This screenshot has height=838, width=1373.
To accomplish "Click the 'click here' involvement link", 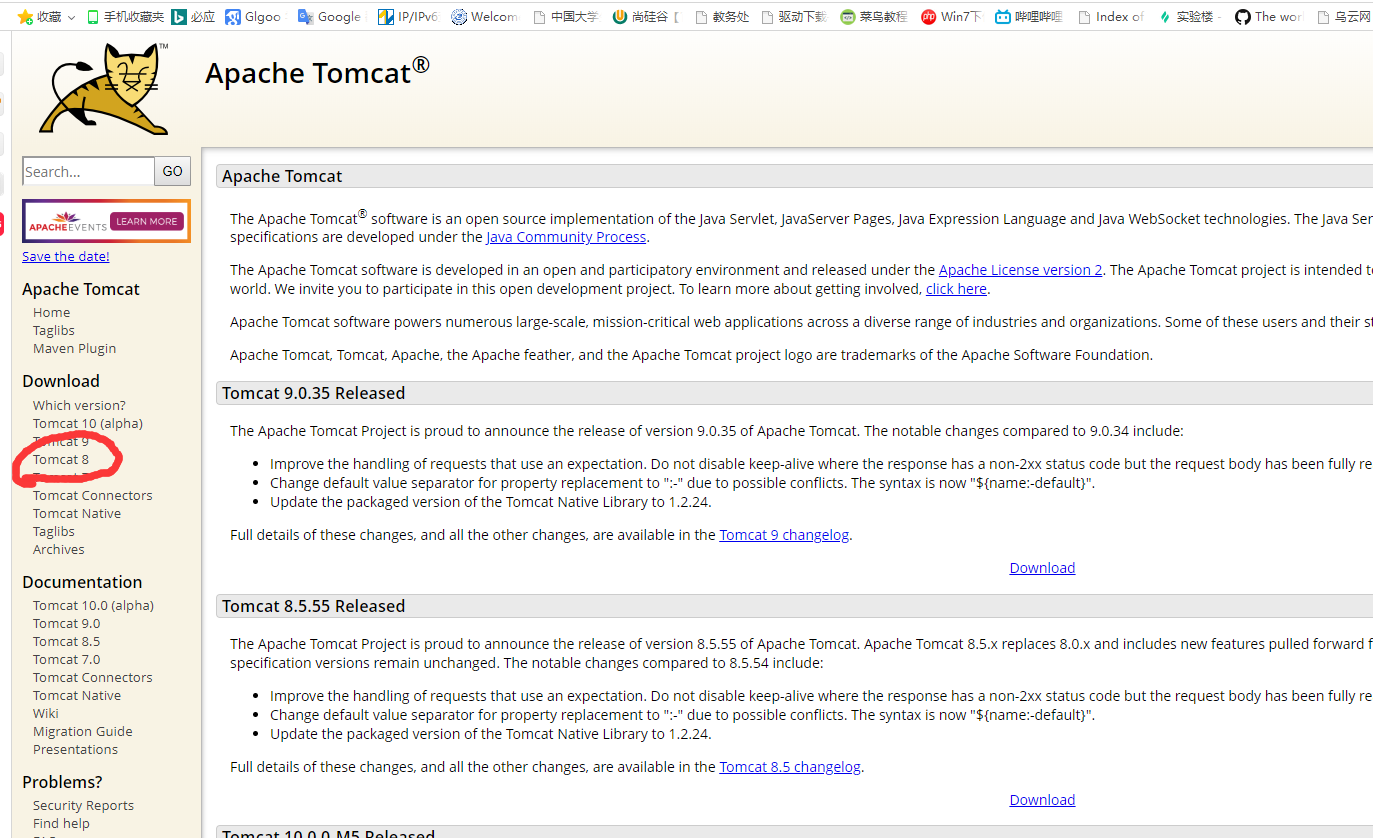I will coord(956,289).
